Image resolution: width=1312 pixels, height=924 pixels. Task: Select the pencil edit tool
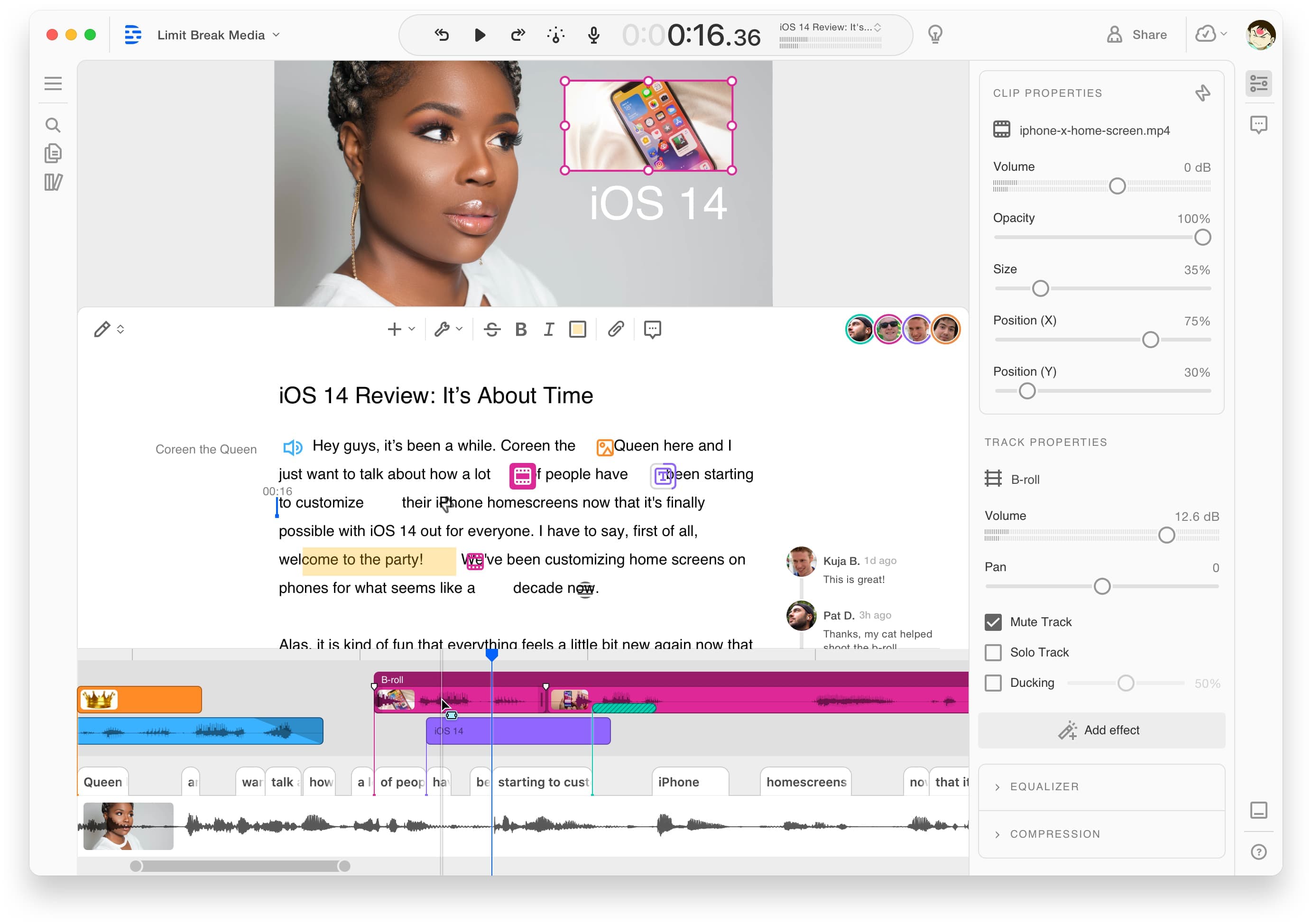point(101,329)
